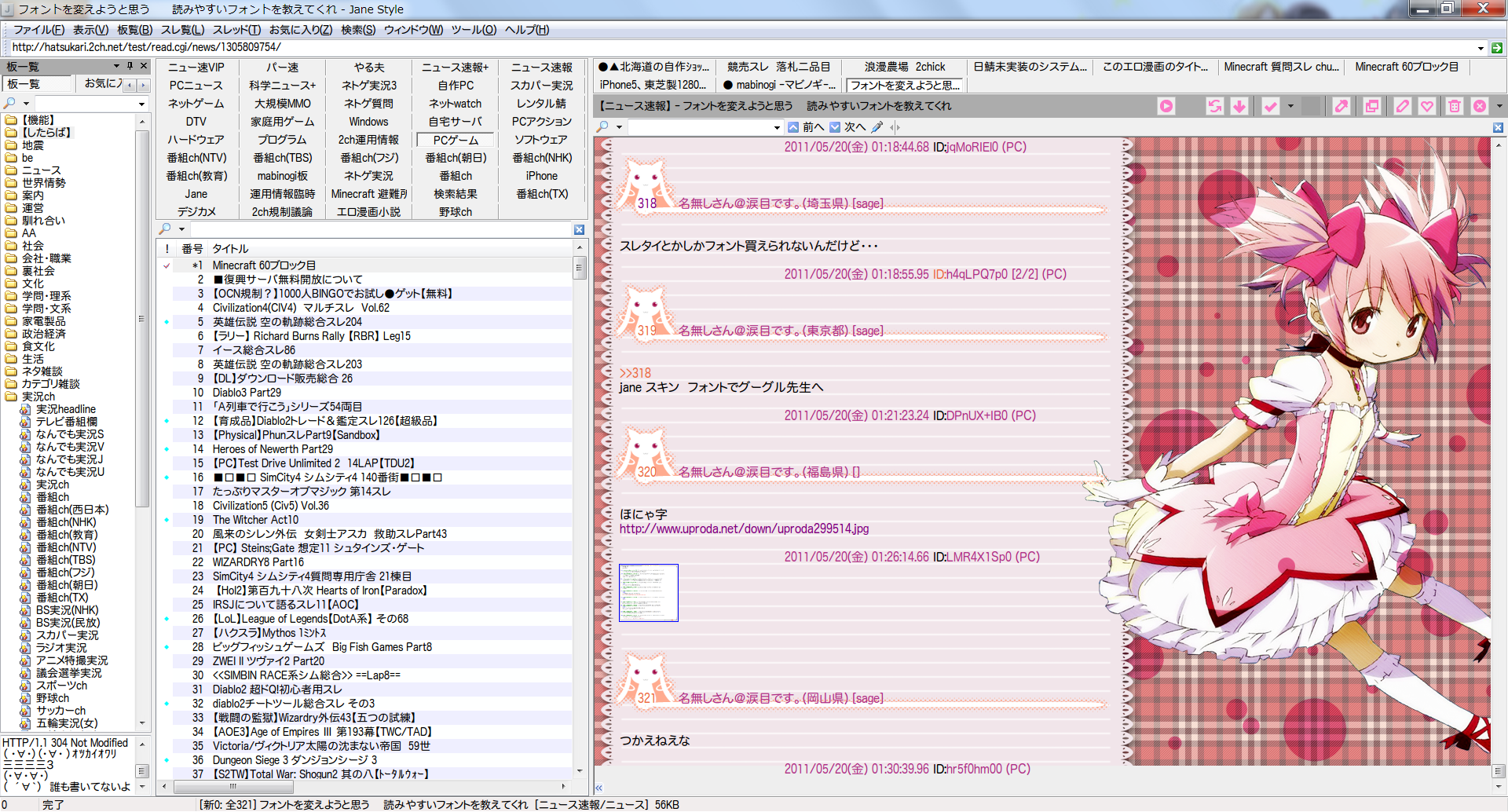Click the cat avatar icon of post 318
The width and height of the screenshot is (1508, 812).
point(646,185)
